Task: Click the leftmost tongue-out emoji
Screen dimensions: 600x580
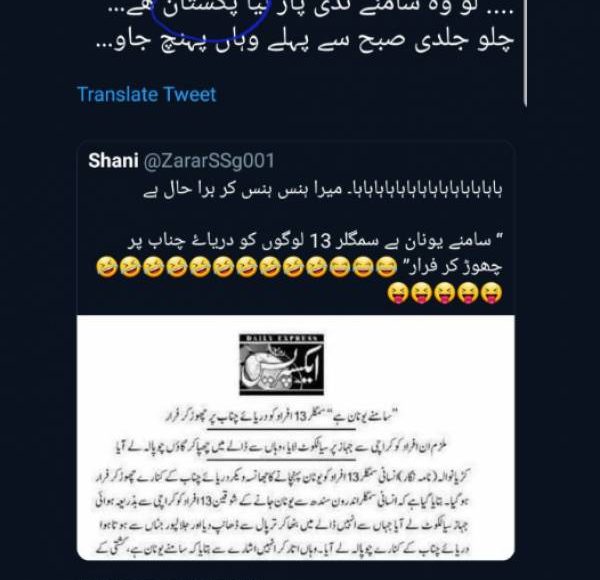Action: 398,293
